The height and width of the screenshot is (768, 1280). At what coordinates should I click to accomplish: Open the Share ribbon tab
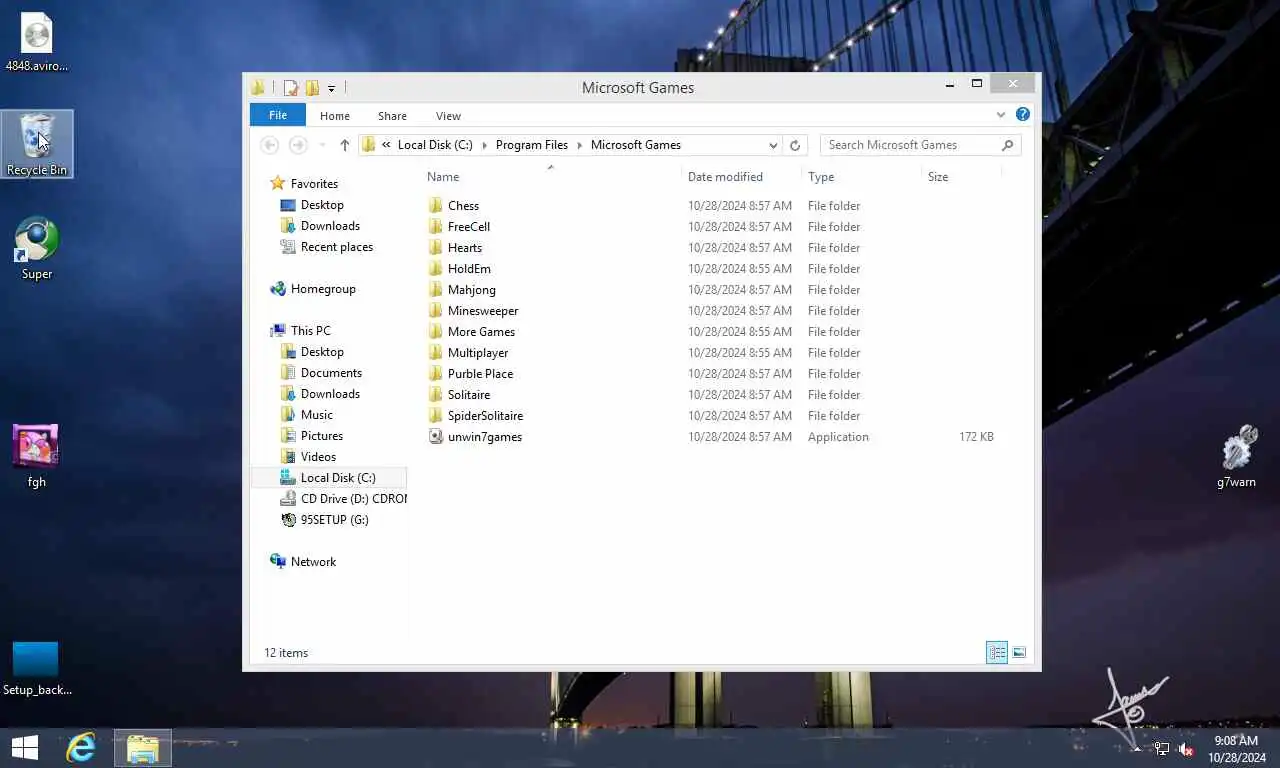(x=392, y=116)
